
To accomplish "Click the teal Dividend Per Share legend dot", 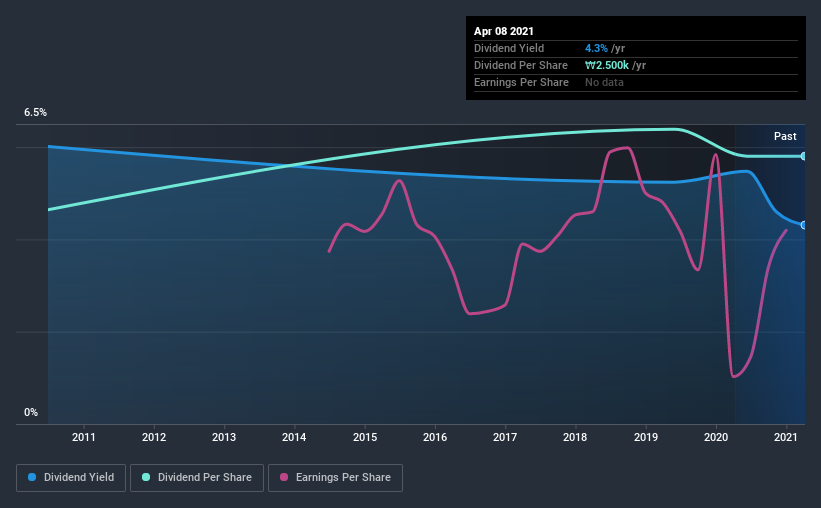I will pyautogui.click(x=146, y=478).
